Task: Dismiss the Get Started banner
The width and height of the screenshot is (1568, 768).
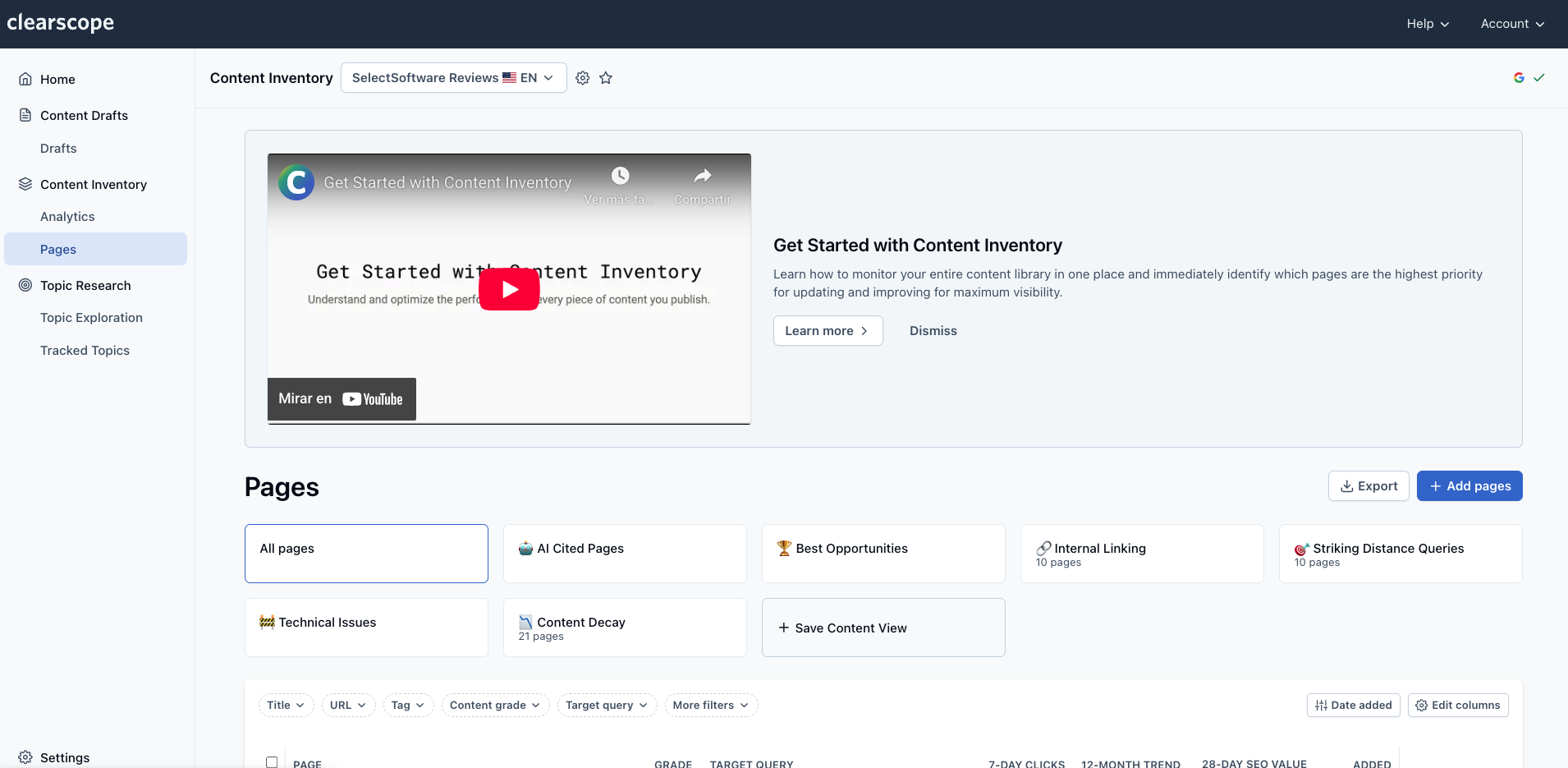Action: (932, 330)
